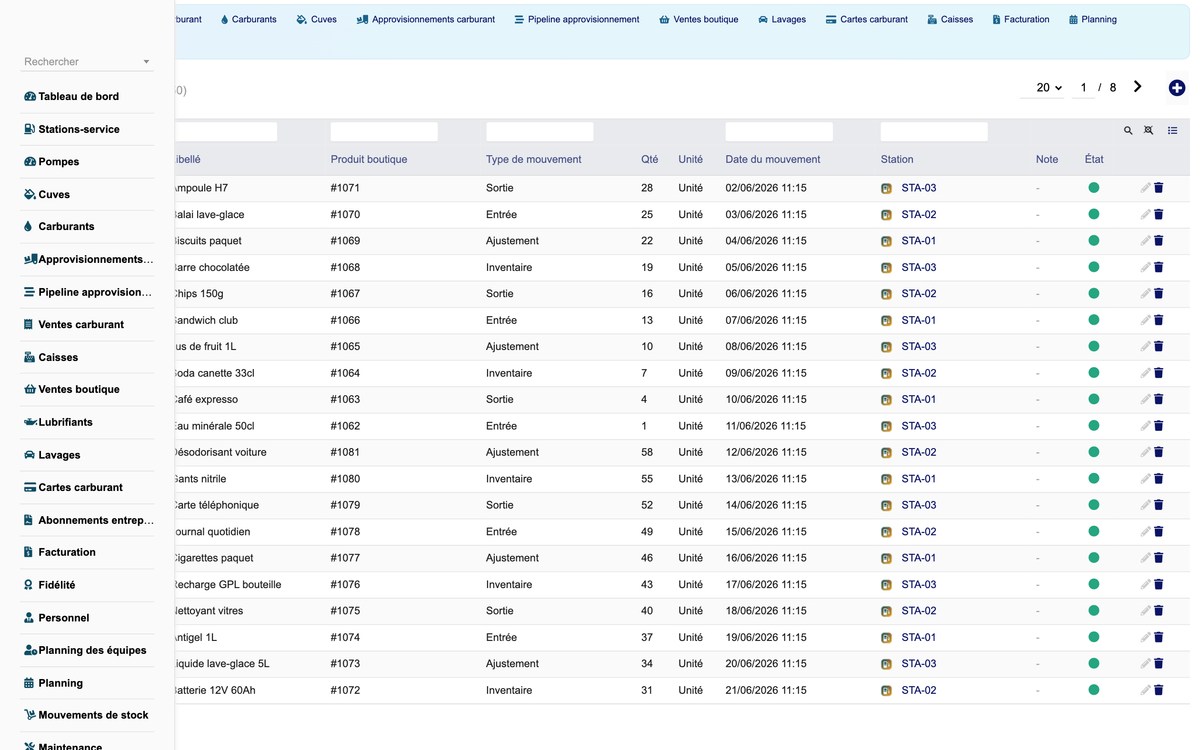Image resolution: width=1200 pixels, height=750 pixels.
Task: Click dolly icon beside Mouvements de stock
Action: 30,715
